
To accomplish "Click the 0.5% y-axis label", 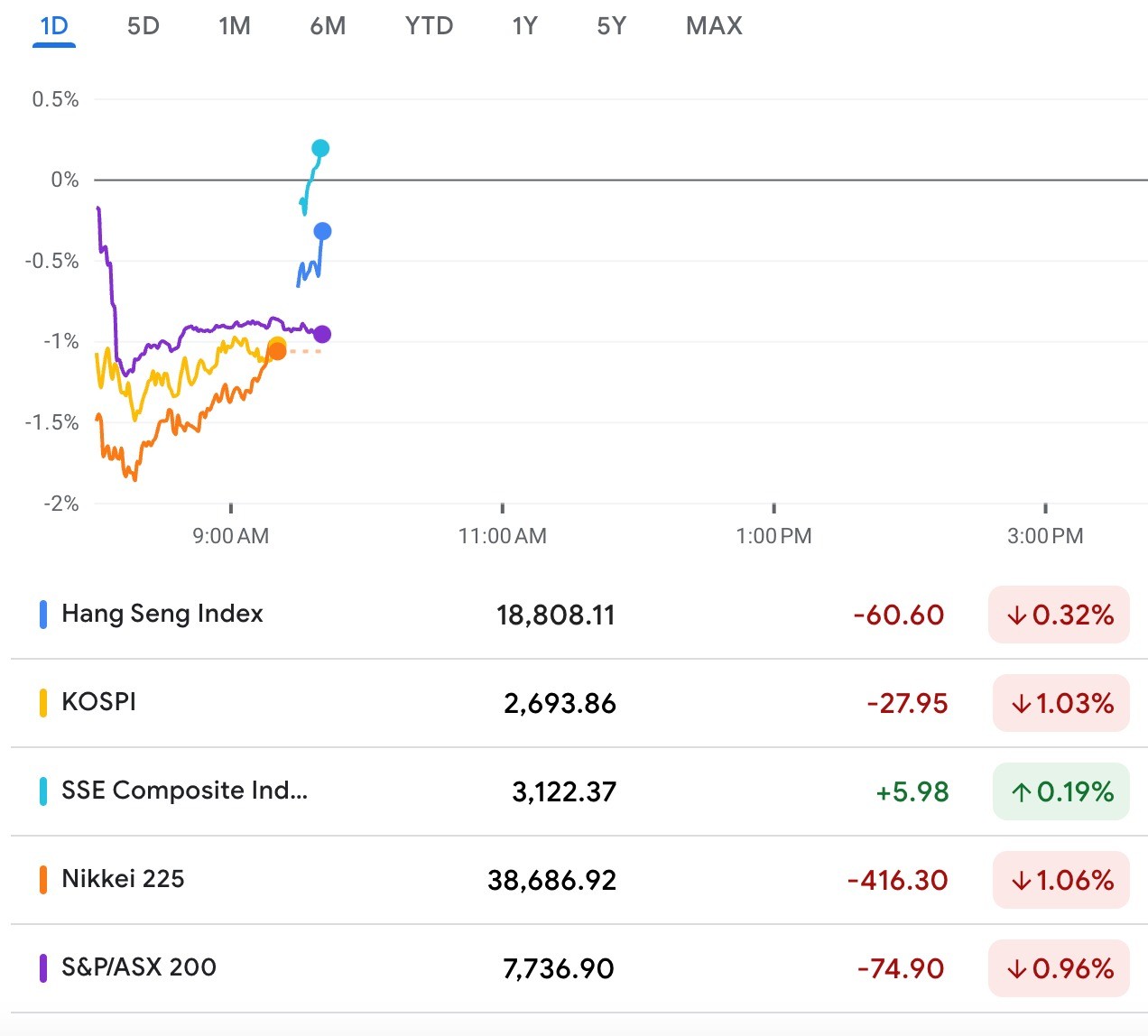I will pyautogui.click(x=56, y=99).
